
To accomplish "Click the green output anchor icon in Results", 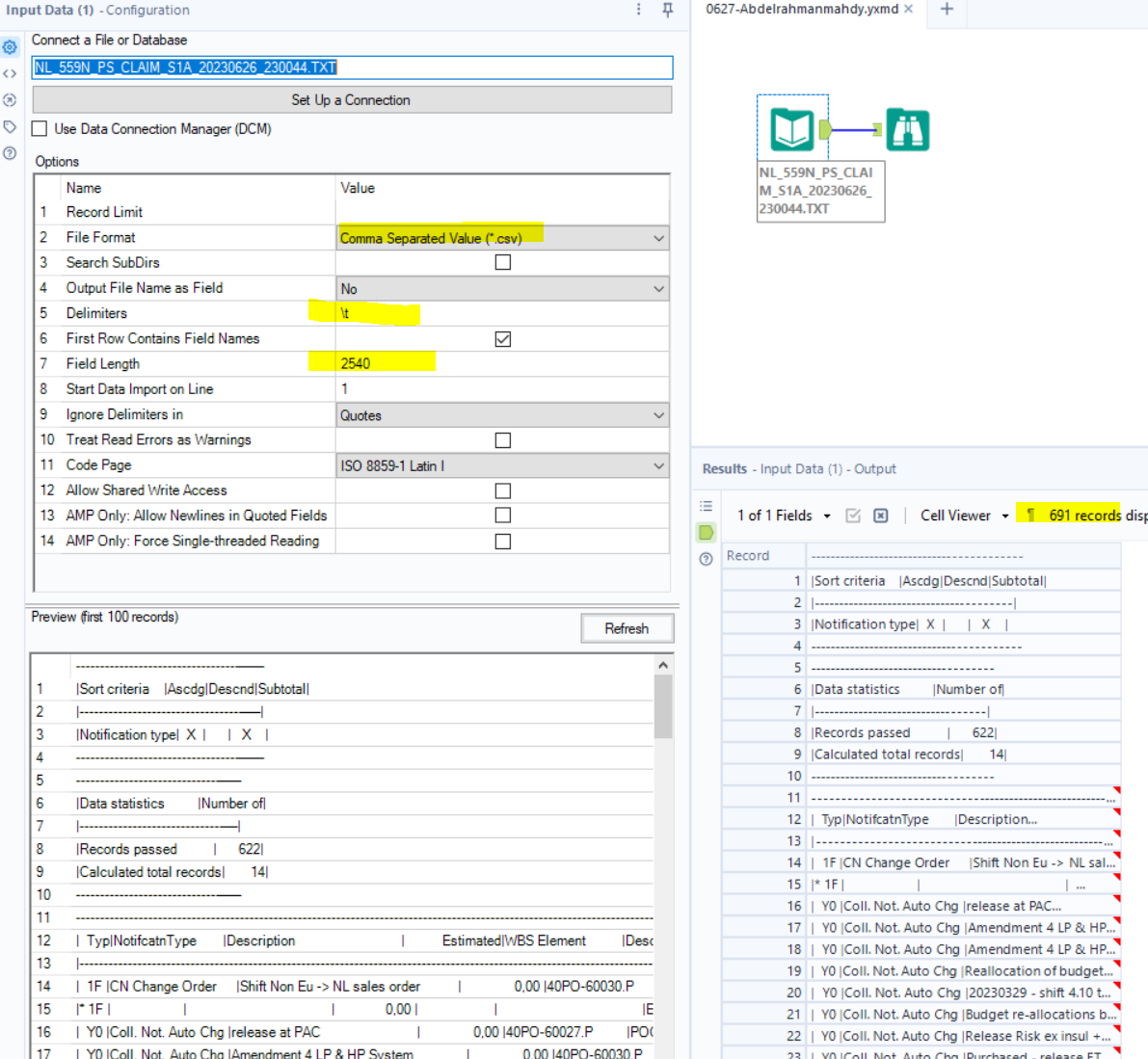I will pyautogui.click(x=707, y=531).
